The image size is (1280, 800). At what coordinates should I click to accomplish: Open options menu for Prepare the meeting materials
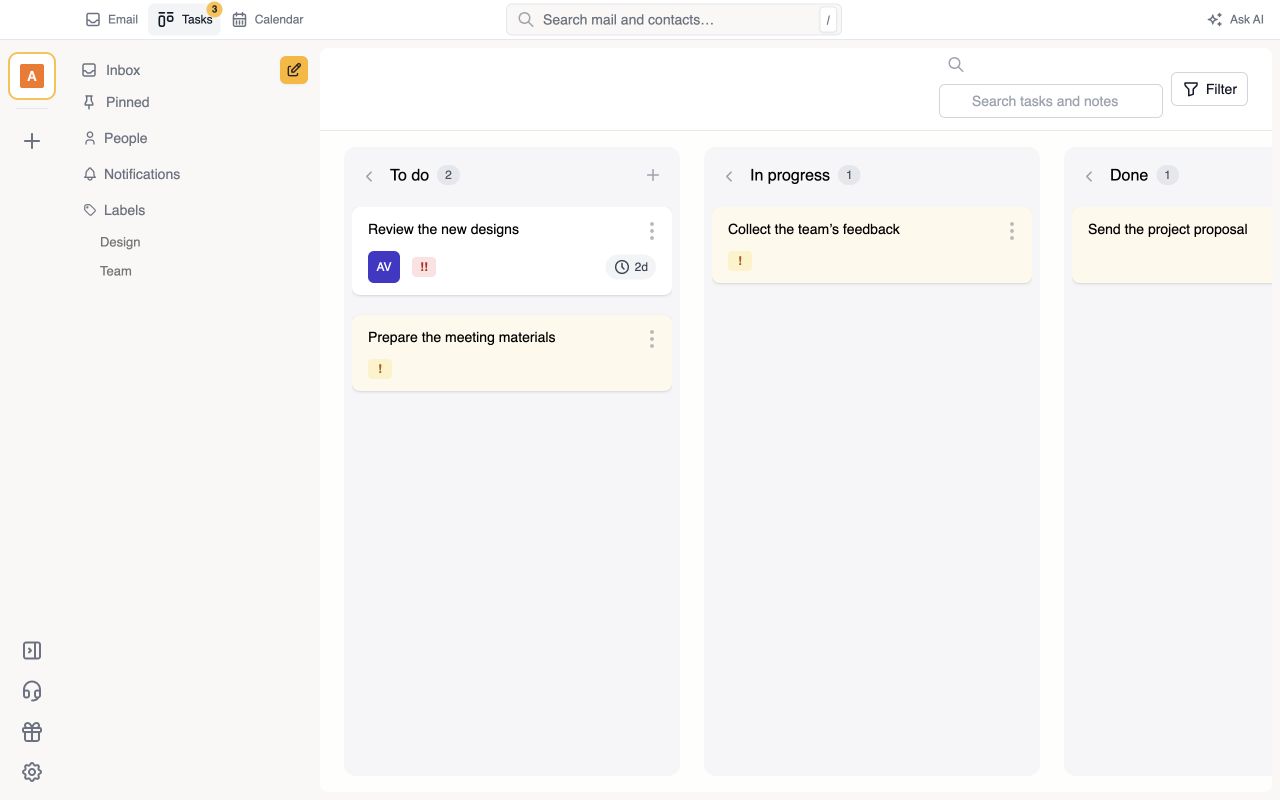click(x=652, y=339)
